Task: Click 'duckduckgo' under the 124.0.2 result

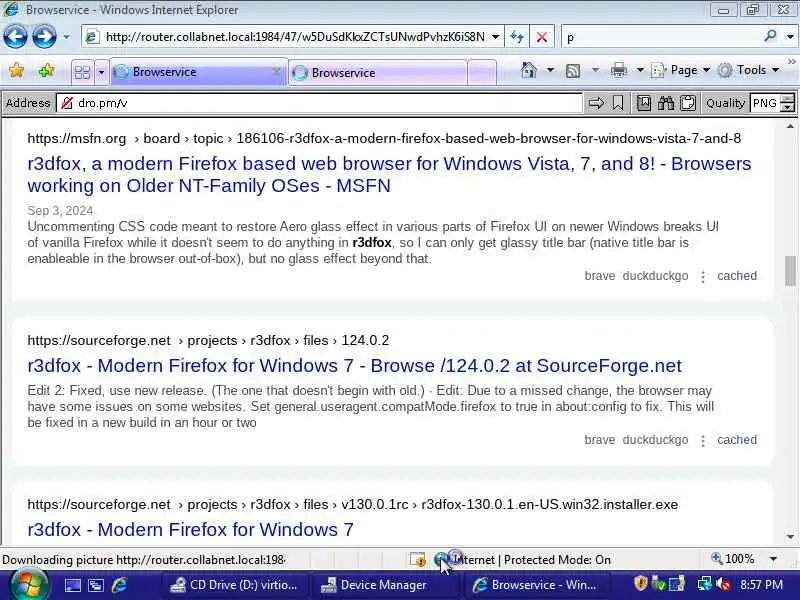Action: [x=655, y=440]
